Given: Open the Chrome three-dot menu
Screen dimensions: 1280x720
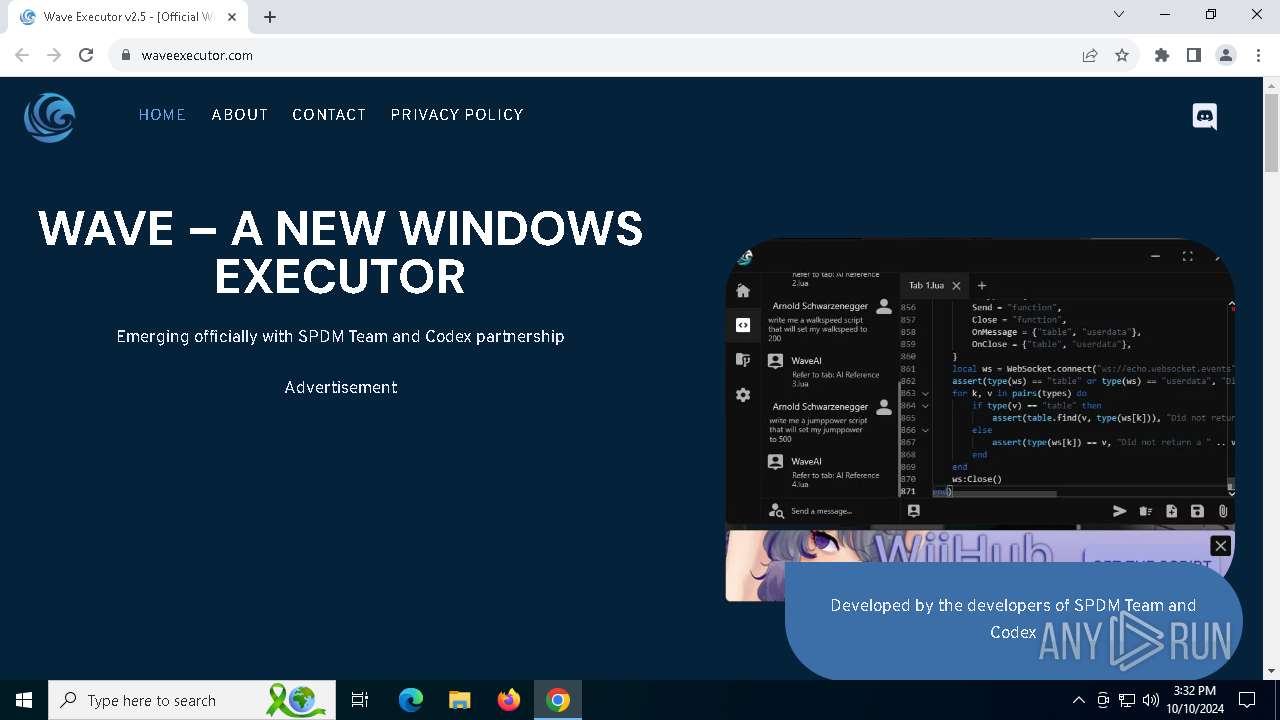Looking at the screenshot, I should click(1258, 56).
